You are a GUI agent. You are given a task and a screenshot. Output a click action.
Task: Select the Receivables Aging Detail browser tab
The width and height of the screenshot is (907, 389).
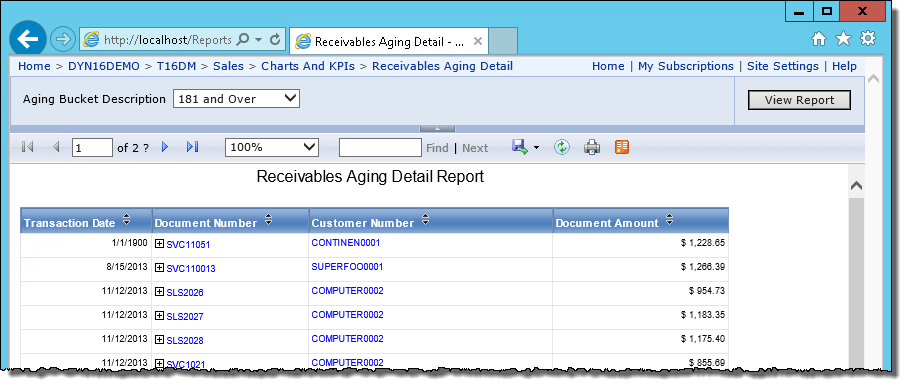coord(389,41)
